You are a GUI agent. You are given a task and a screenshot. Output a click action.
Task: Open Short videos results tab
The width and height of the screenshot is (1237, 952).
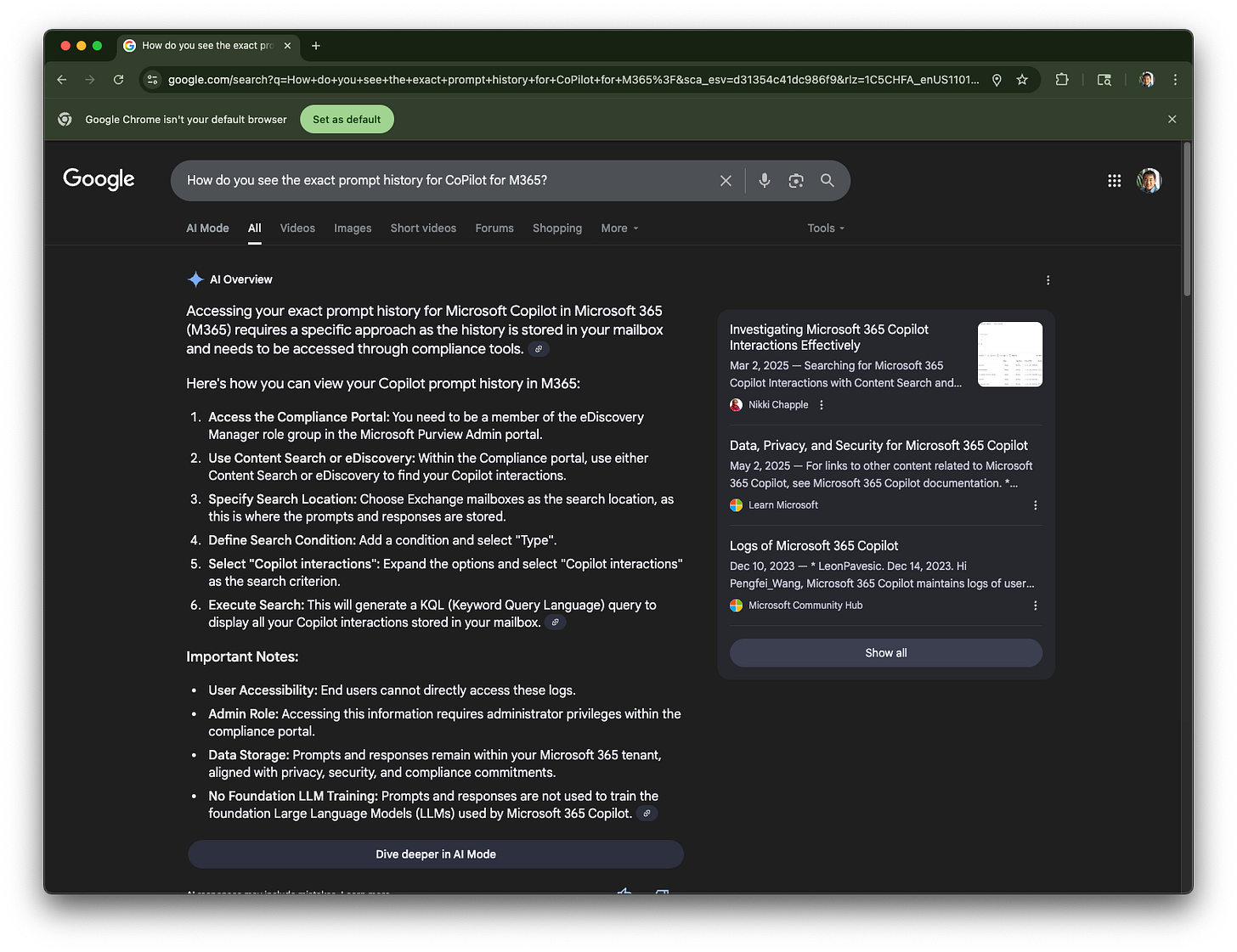click(x=423, y=228)
